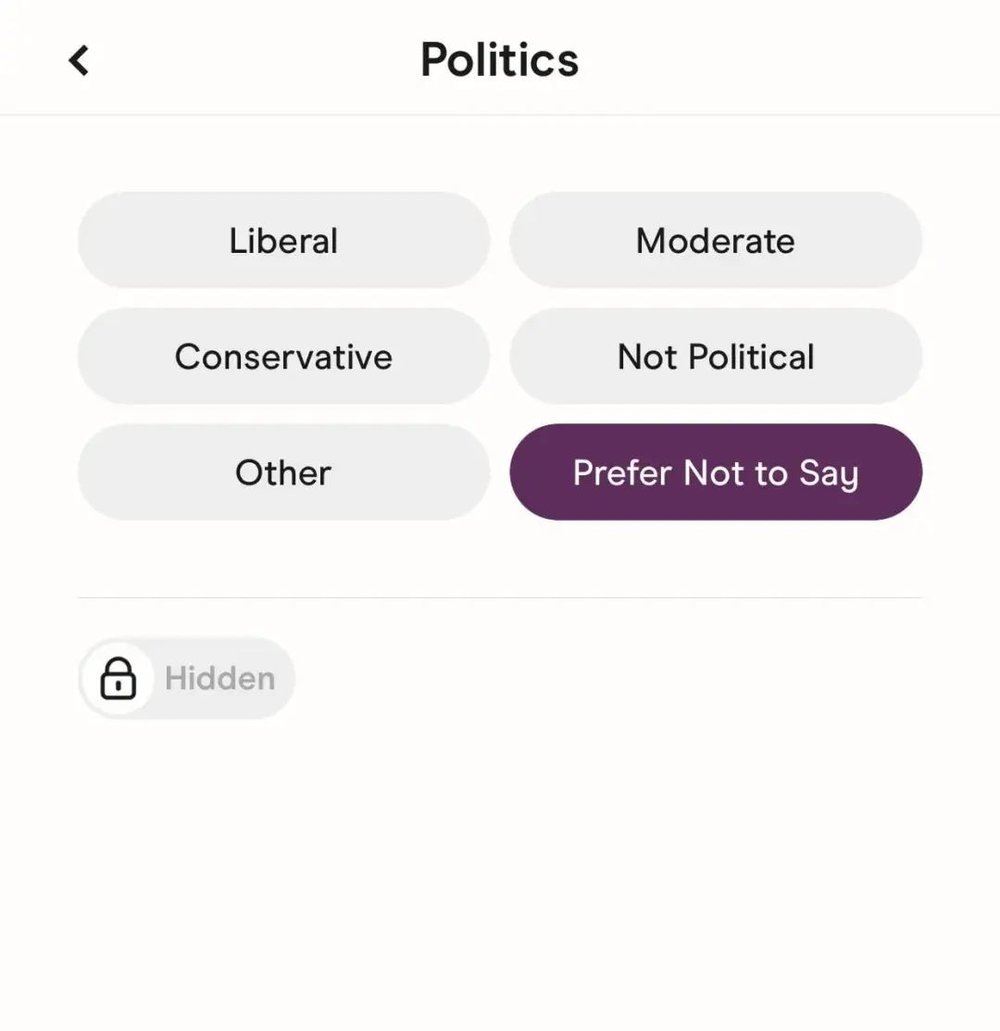The width and height of the screenshot is (1000, 1031).
Task: Click the Hidden label text
Action: (220, 678)
